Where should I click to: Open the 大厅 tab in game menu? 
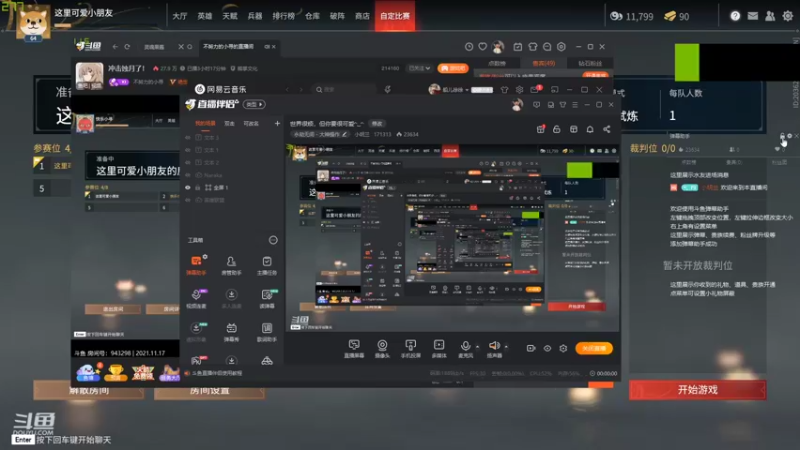180,16
